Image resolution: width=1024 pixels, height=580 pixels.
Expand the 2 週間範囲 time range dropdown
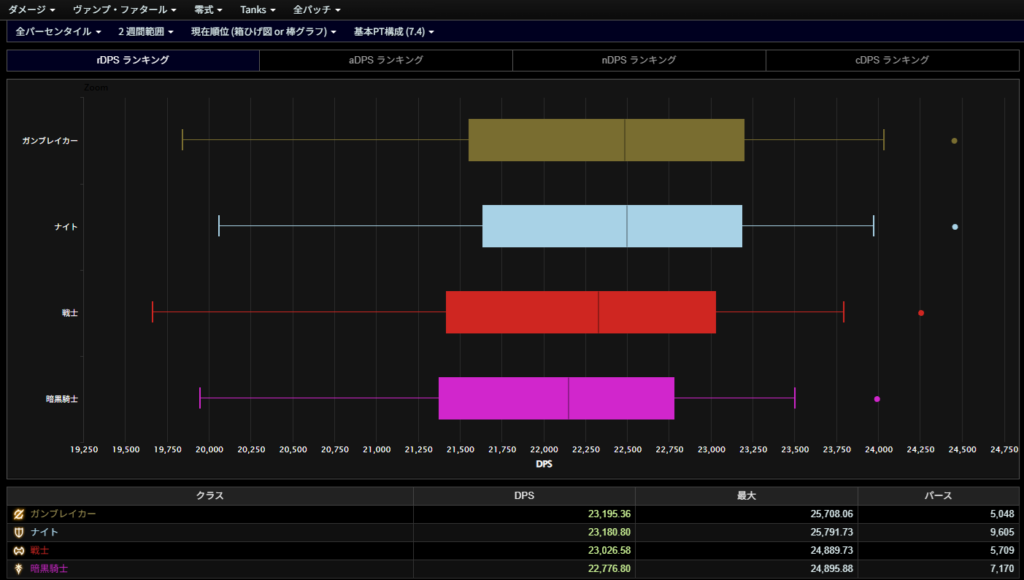point(146,31)
